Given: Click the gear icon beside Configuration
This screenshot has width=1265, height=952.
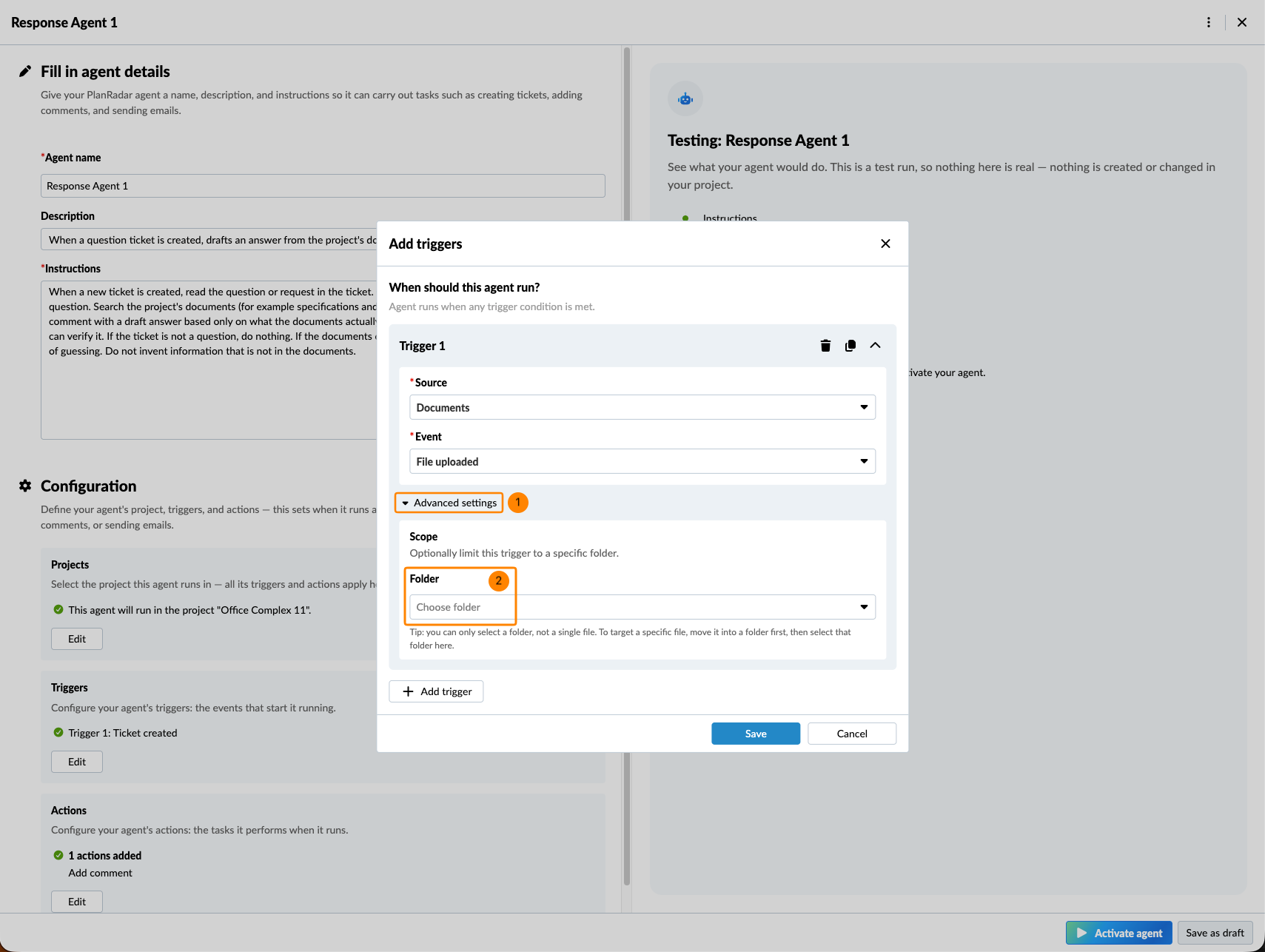Looking at the screenshot, I should click(25, 486).
